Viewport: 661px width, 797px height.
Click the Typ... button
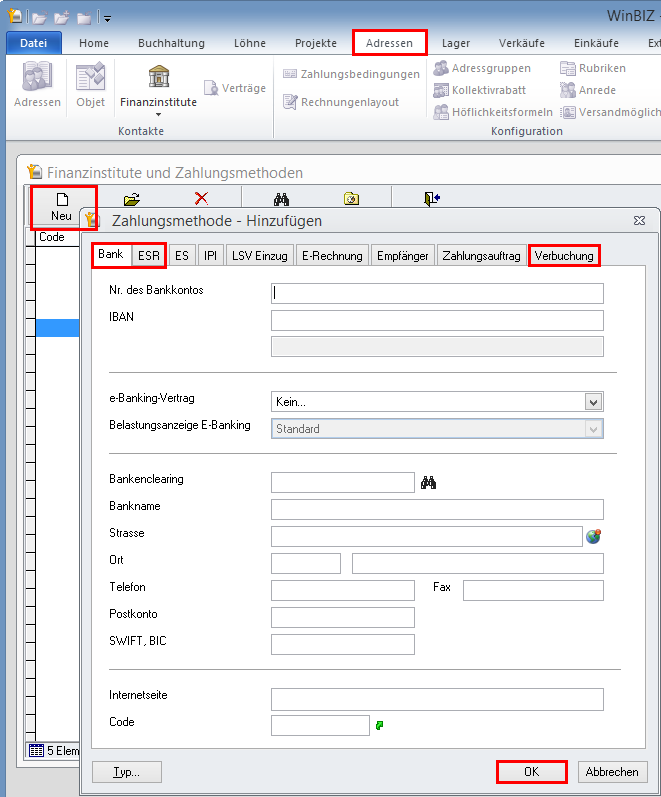coord(126,772)
